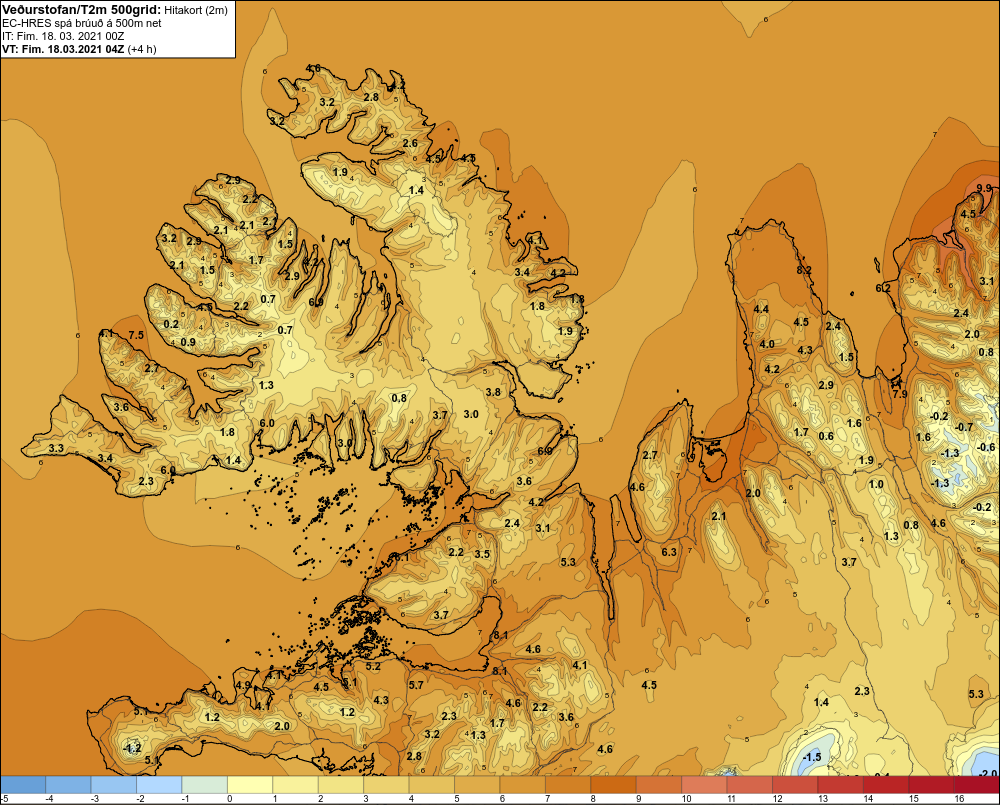Click the 'IT: Fim. 18. 03. 2021 00Z' line
Image resolution: width=1000 pixels, height=805 pixels.
tap(63, 36)
